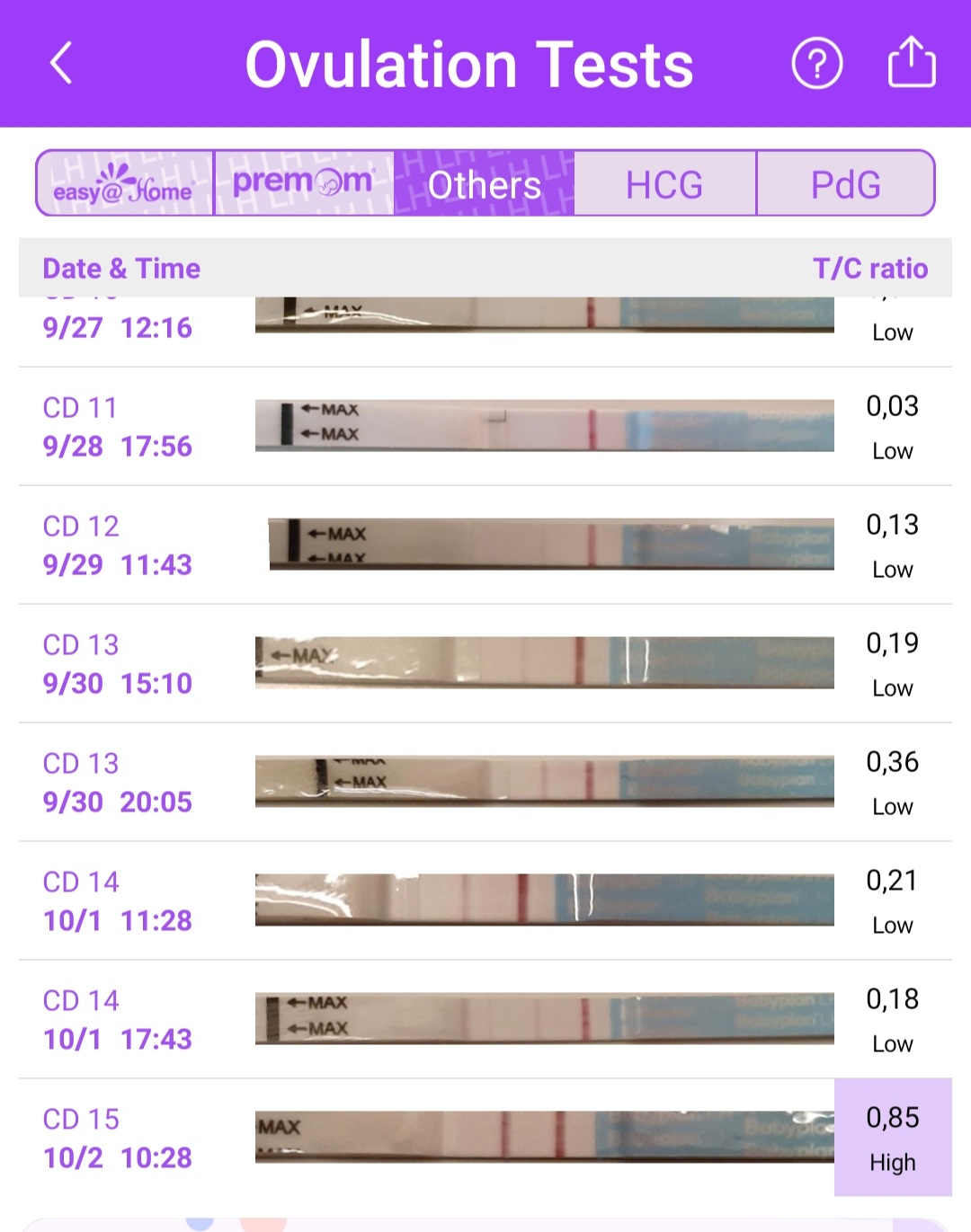
Task: Tap the Date & Time column header
Action: tap(121, 268)
